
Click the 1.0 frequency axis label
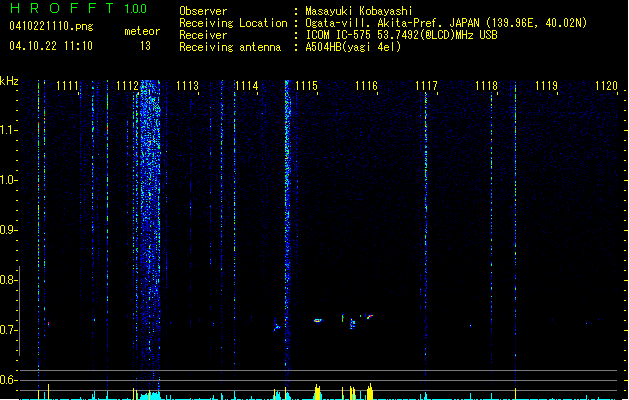7,180
